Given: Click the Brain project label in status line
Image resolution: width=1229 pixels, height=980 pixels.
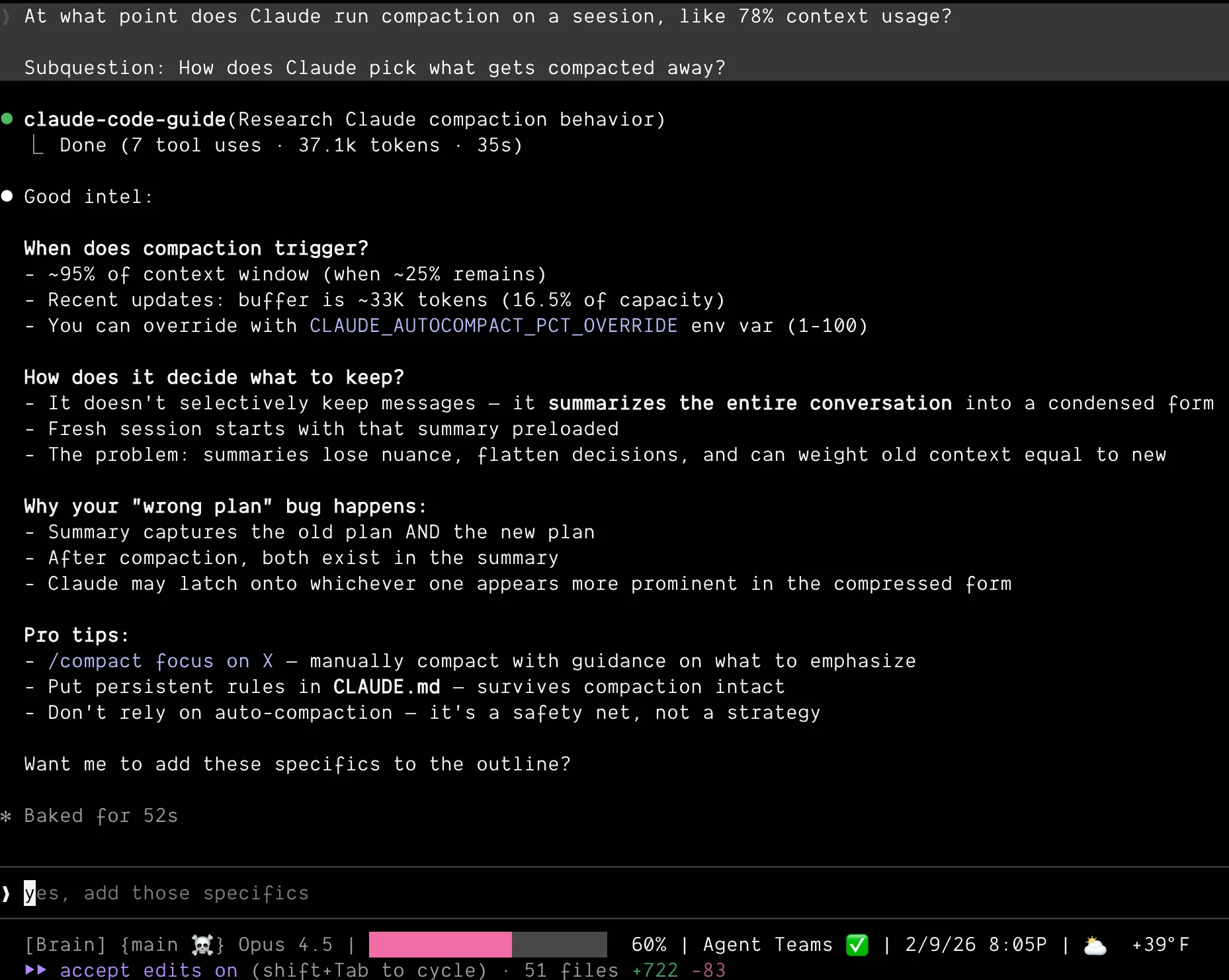Looking at the screenshot, I should [65, 945].
